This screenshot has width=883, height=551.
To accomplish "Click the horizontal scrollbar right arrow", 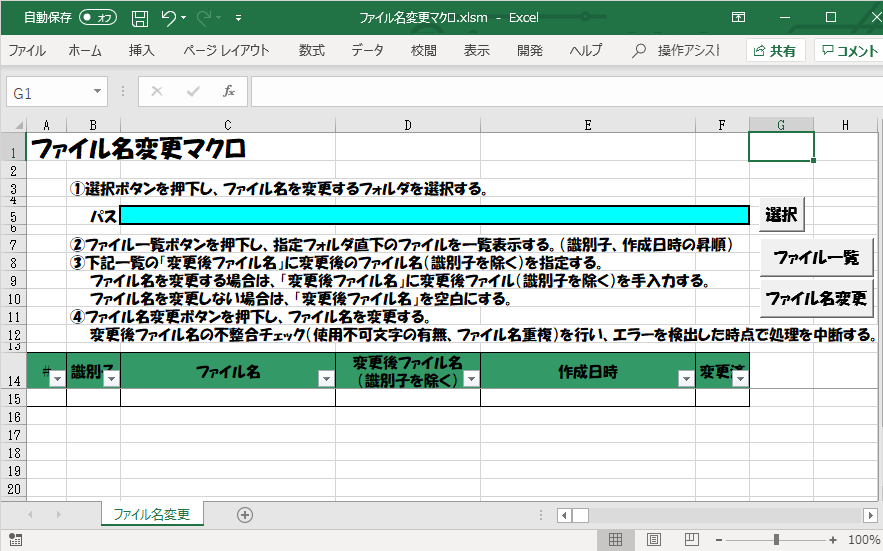I will coord(870,515).
